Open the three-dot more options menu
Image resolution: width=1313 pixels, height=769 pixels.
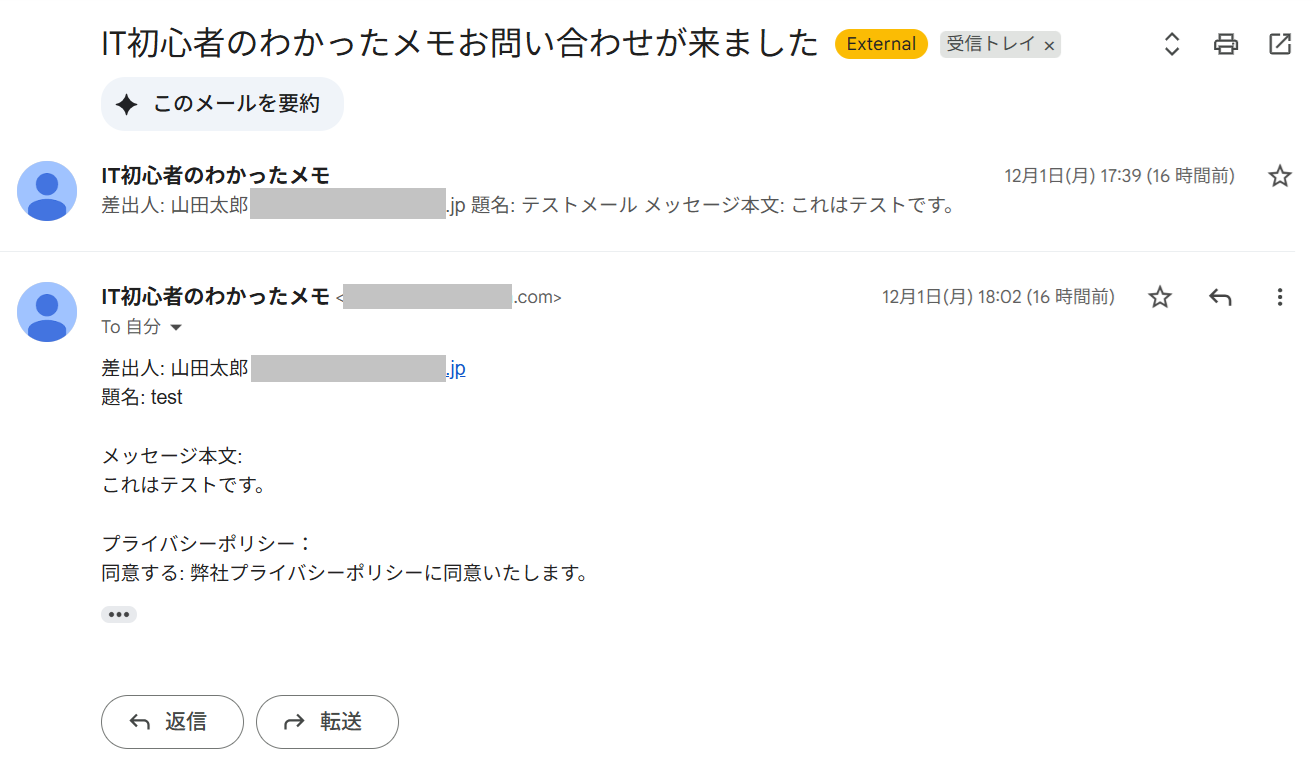1279,297
